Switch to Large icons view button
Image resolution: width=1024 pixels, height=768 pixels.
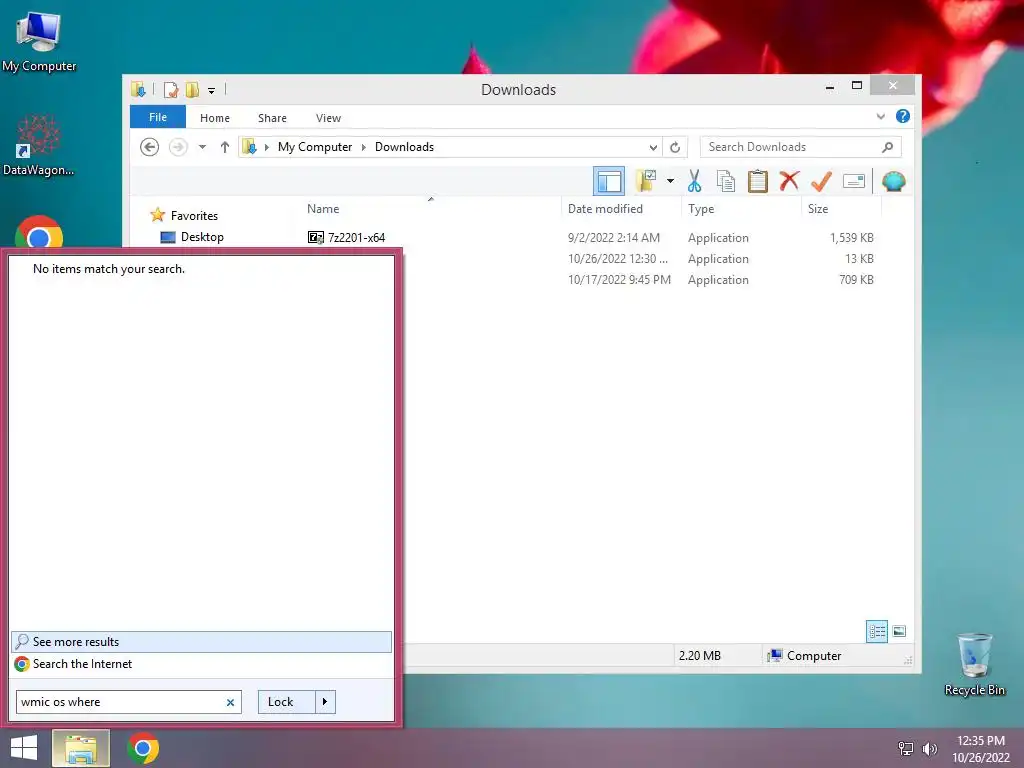pyautogui.click(x=899, y=631)
